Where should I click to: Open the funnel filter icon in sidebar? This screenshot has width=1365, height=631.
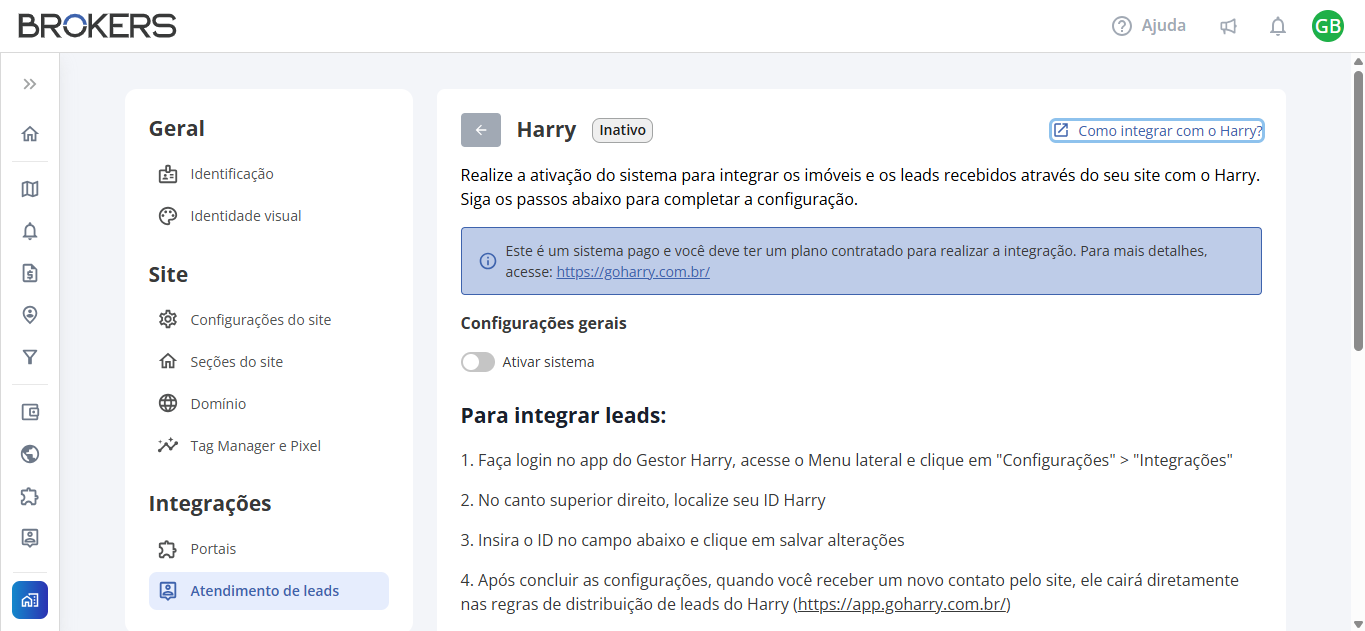tap(30, 357)
